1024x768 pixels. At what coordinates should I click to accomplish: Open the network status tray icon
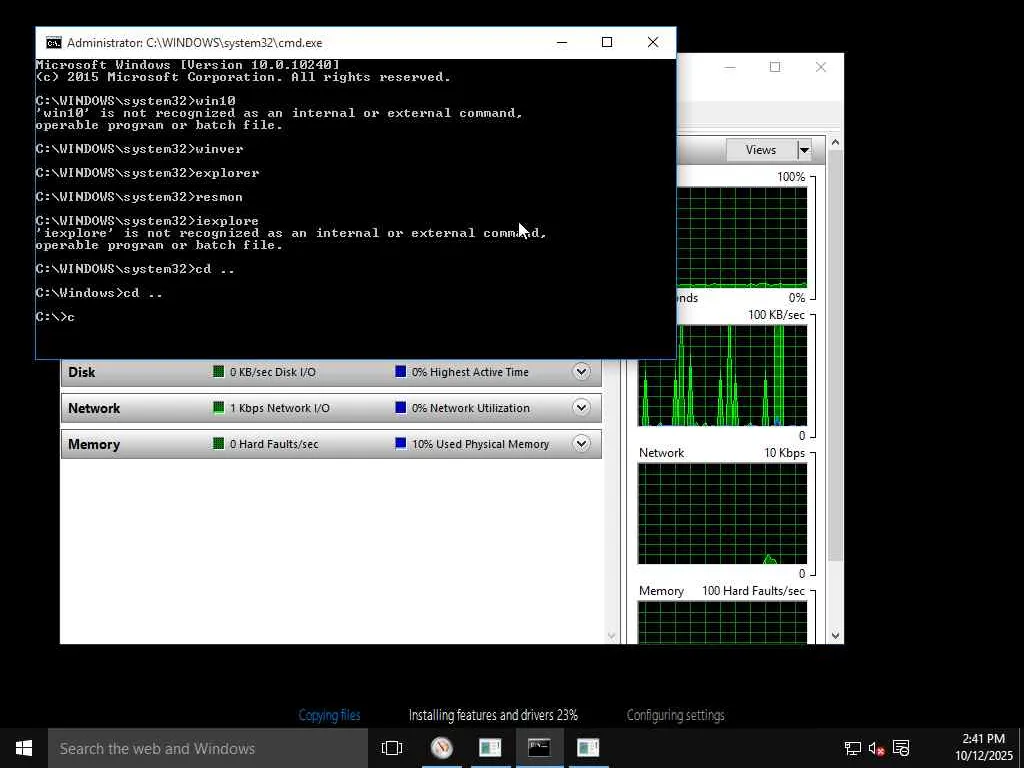coord(852,748)
